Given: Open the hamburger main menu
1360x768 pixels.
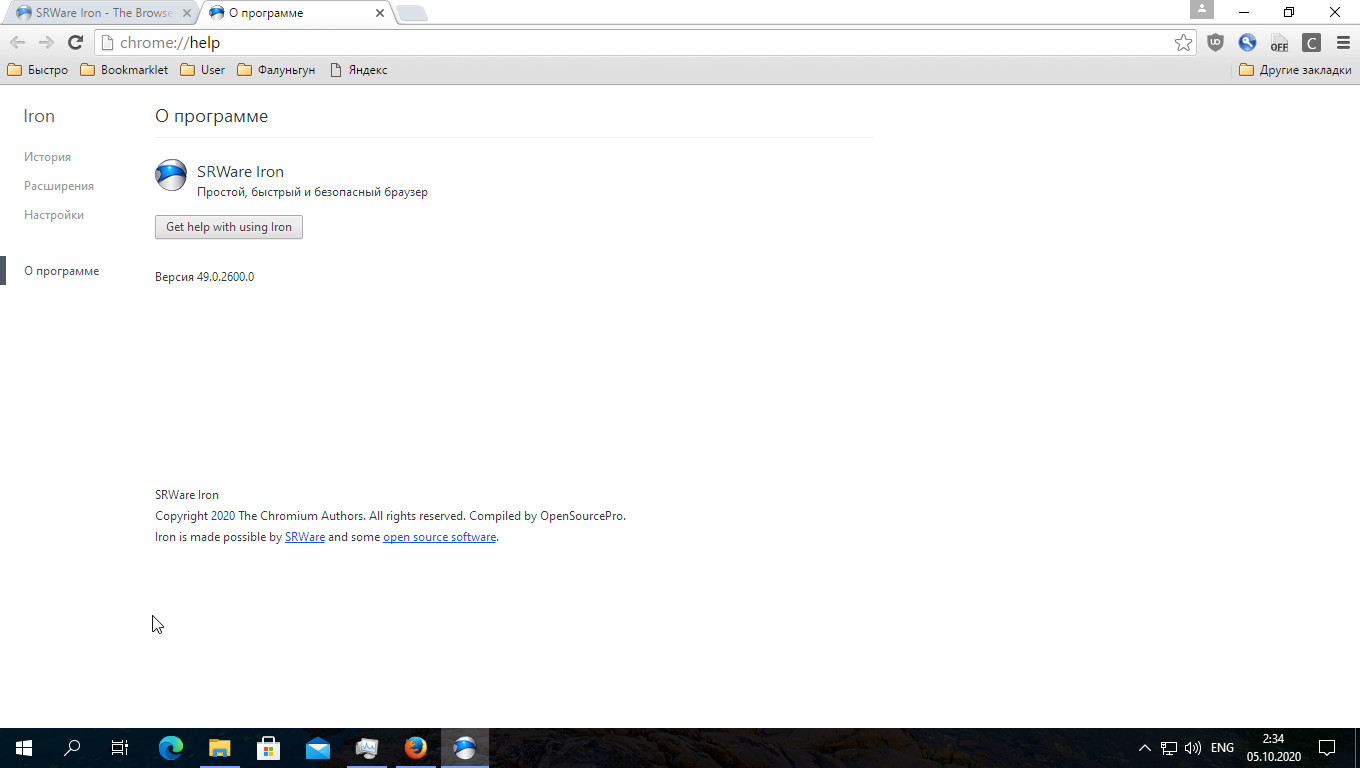Looking at the screenshot, I should 1343,42.
